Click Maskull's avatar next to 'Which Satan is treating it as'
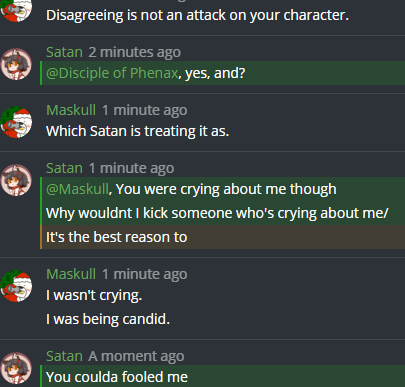Screen dimensions: 405x387 16,122
